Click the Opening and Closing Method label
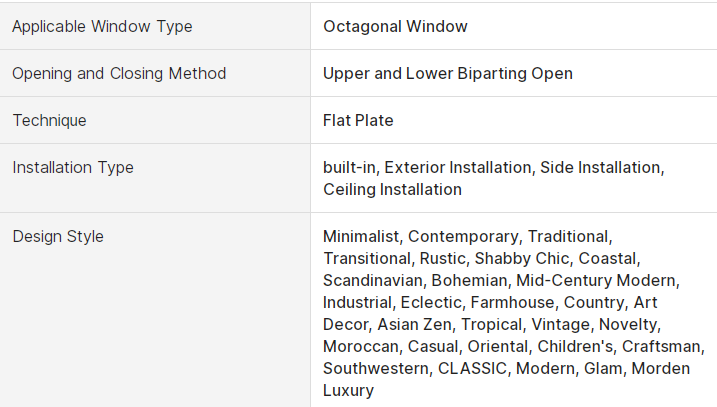Image resolution: width=717 pixels, height=407 pixels. pos(119,74)
